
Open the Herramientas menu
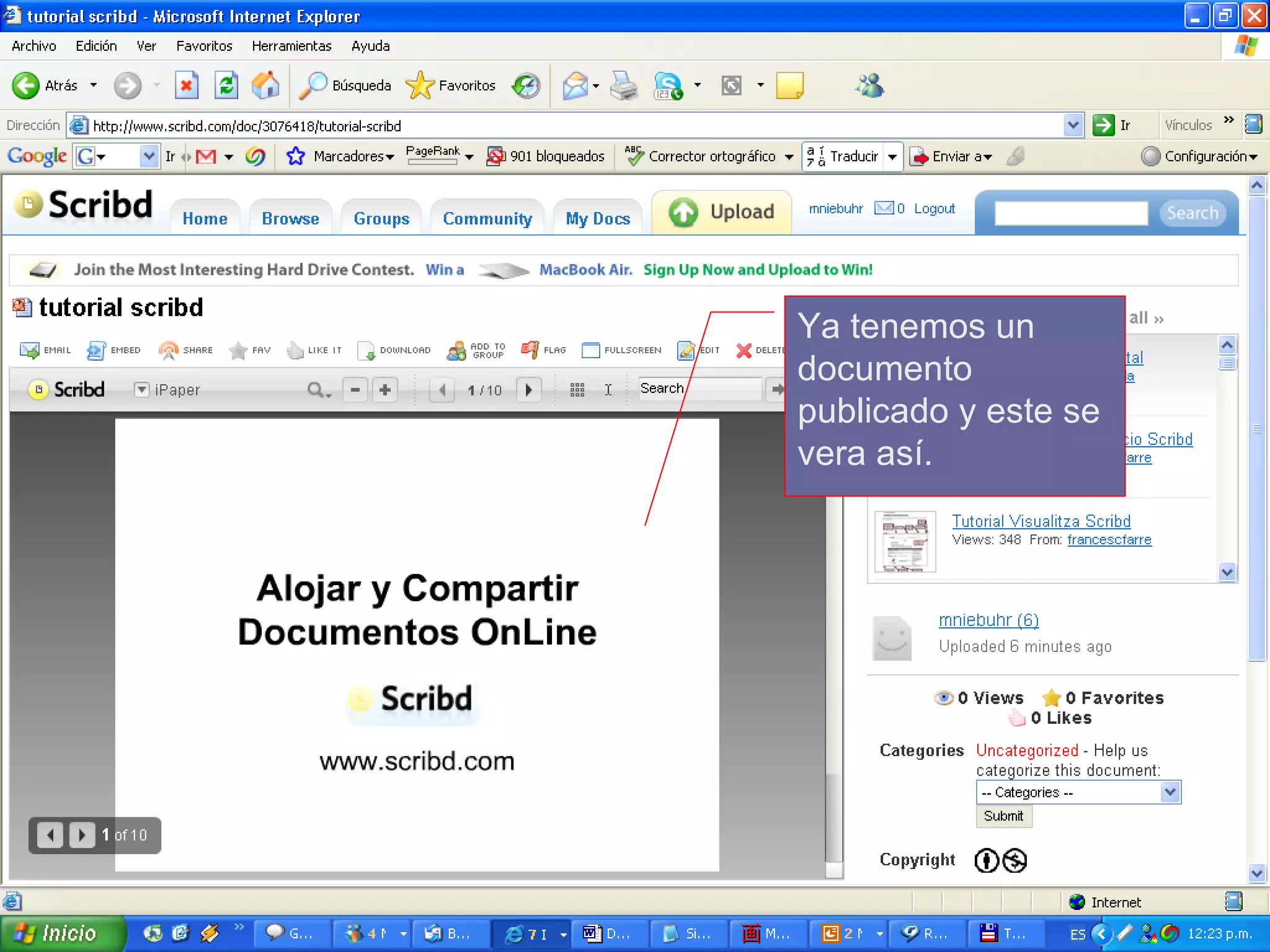[x=291, y=46]
